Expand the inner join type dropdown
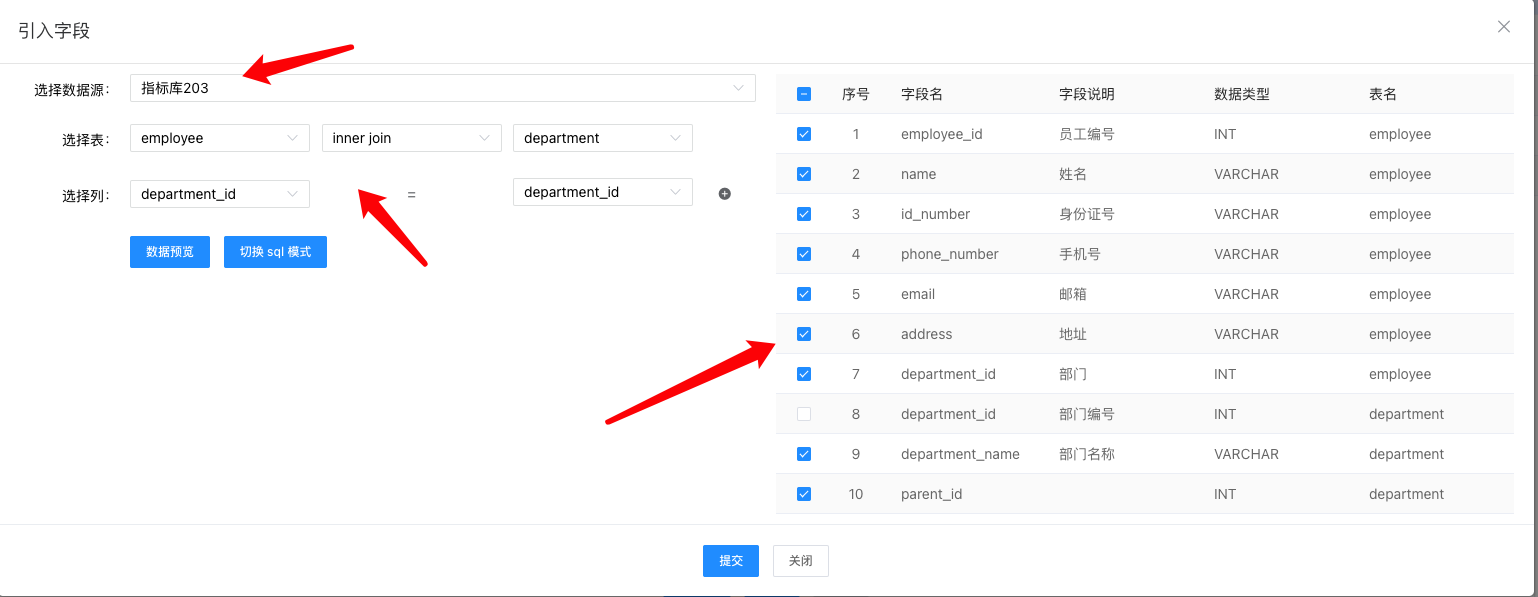Screen dimensions: 1538x597 (411, 138)
